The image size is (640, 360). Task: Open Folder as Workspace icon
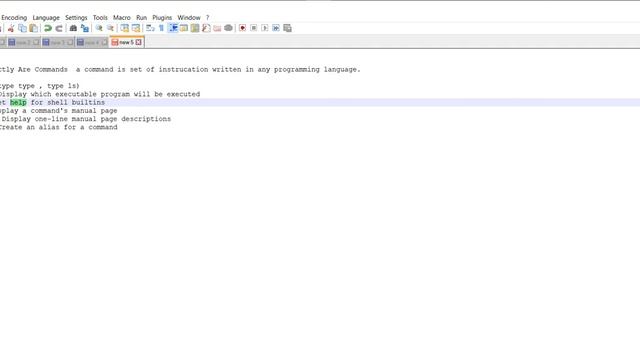coord(217,28)
